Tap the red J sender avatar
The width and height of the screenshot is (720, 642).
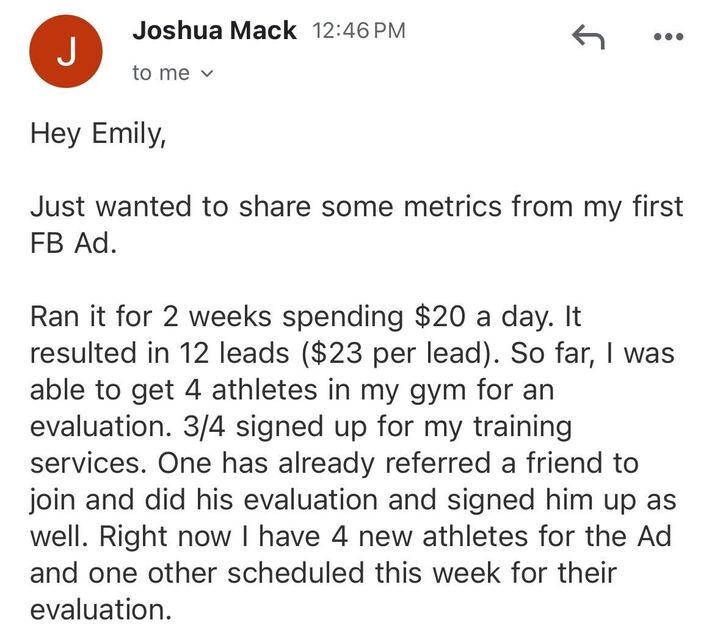tap(65, 54)
